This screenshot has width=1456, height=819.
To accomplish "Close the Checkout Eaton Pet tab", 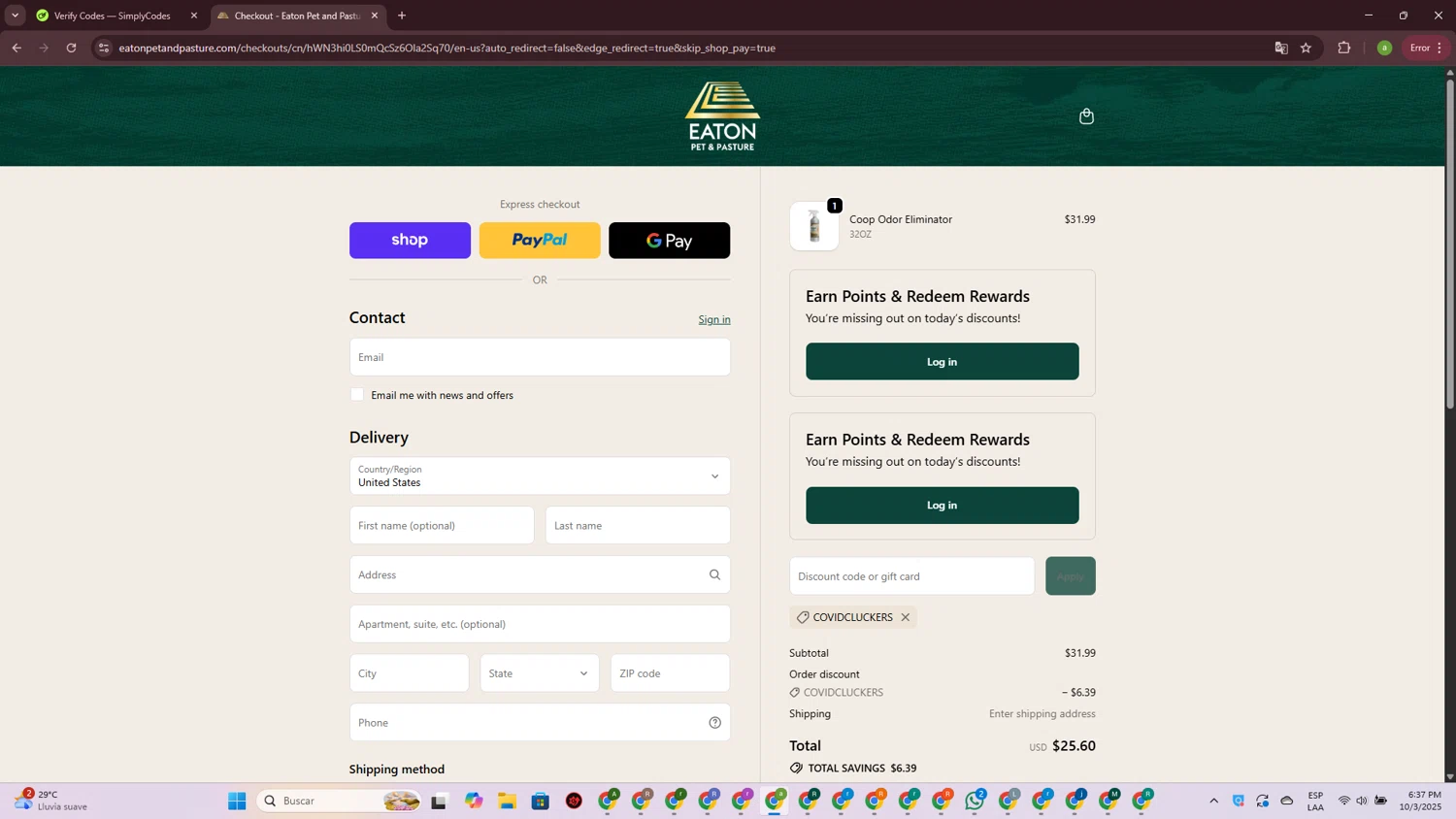I will tap(374, 16).
